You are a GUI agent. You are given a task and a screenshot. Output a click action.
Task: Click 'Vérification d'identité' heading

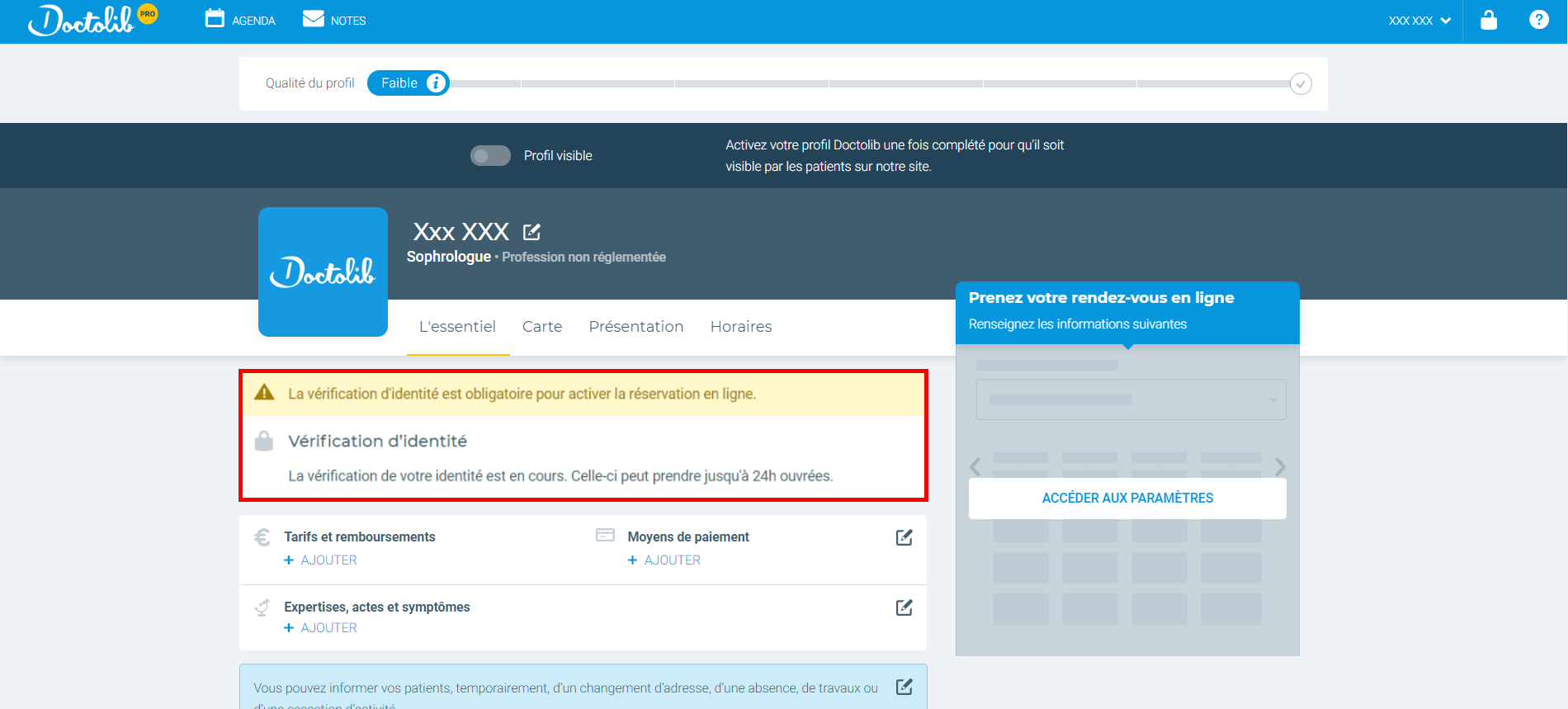pyautogui.click(x=377, y=442)
